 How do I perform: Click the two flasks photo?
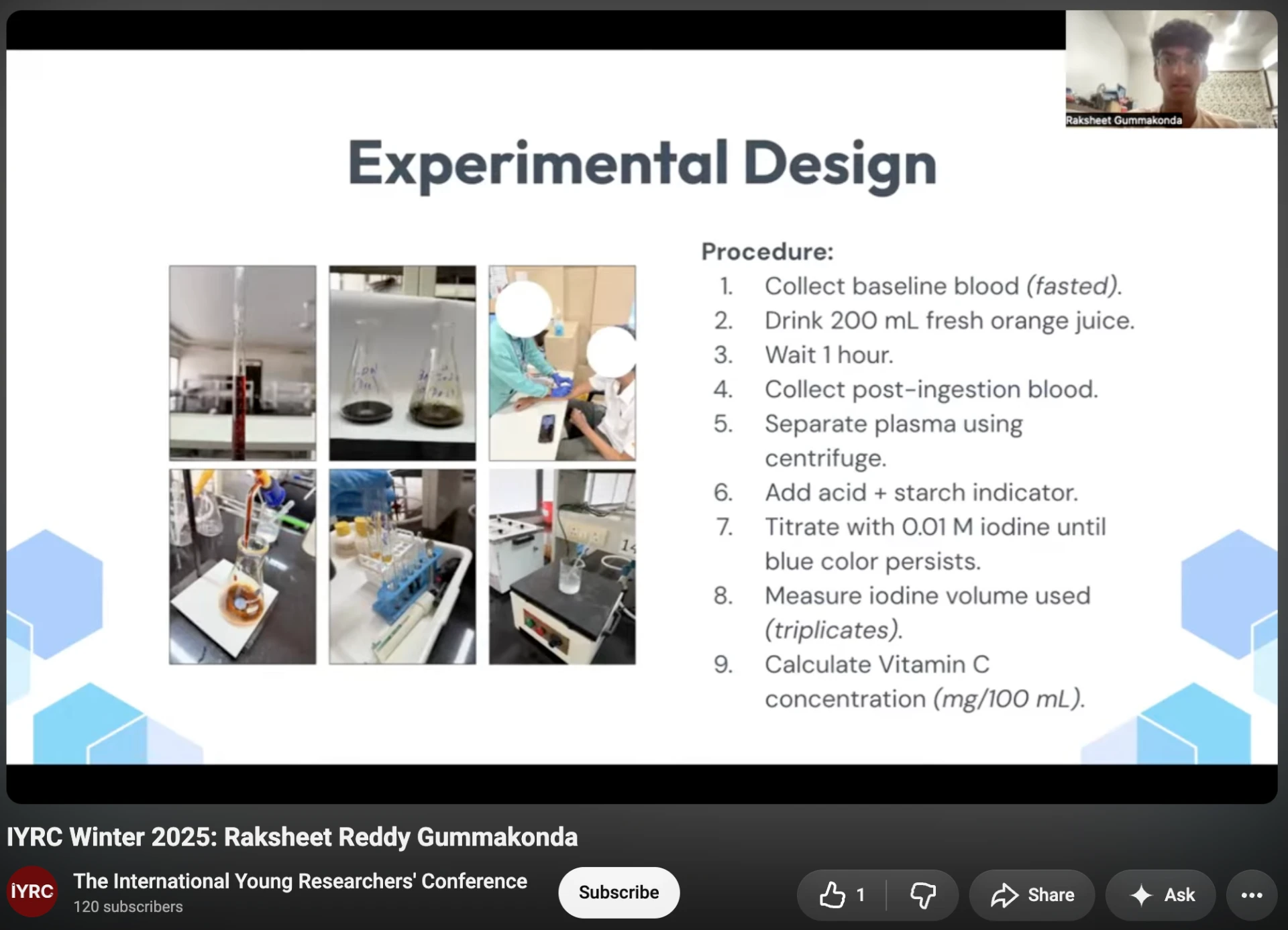(x=402, y=363)
